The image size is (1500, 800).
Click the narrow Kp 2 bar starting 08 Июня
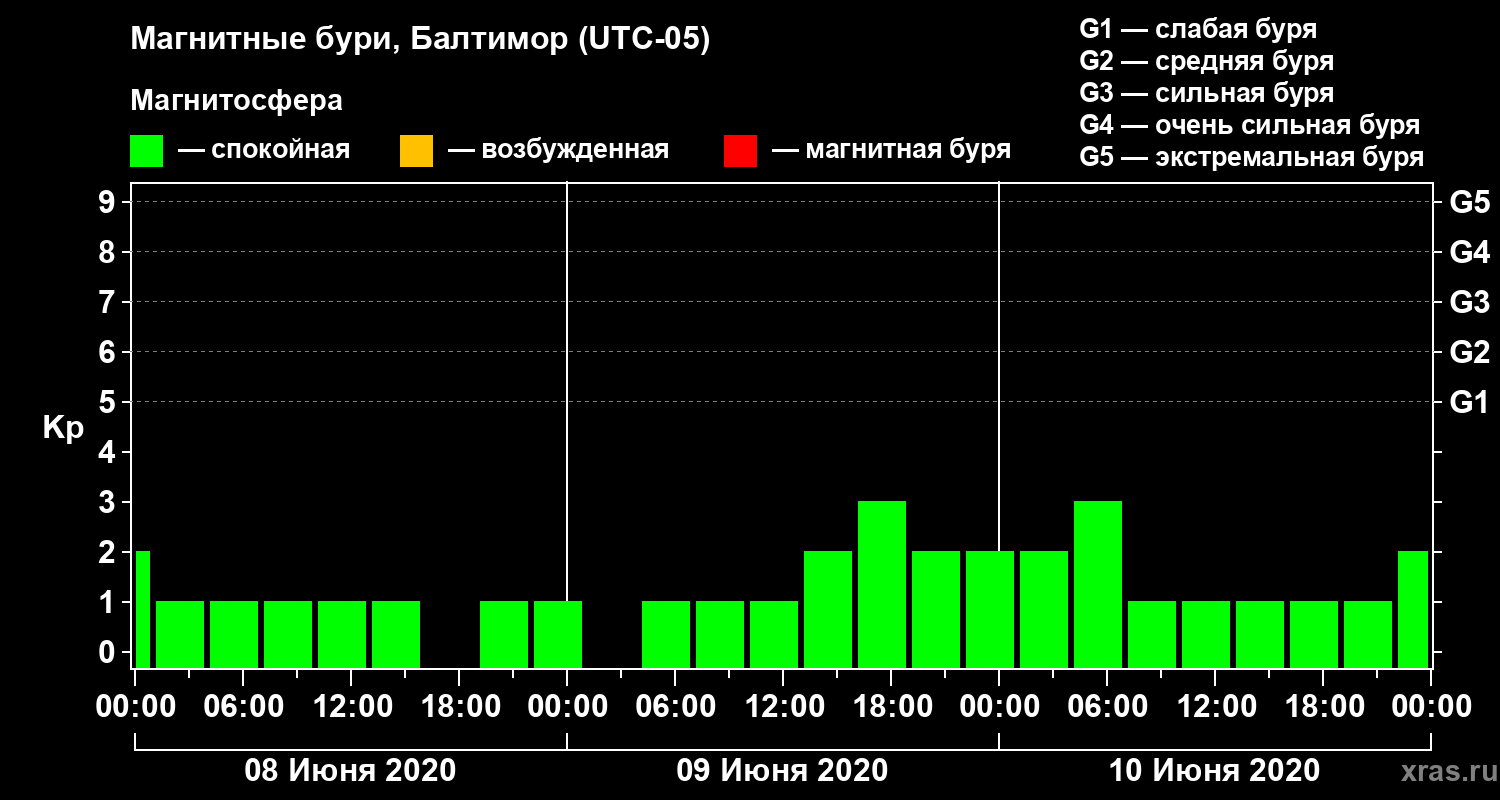tap(142, 609)
